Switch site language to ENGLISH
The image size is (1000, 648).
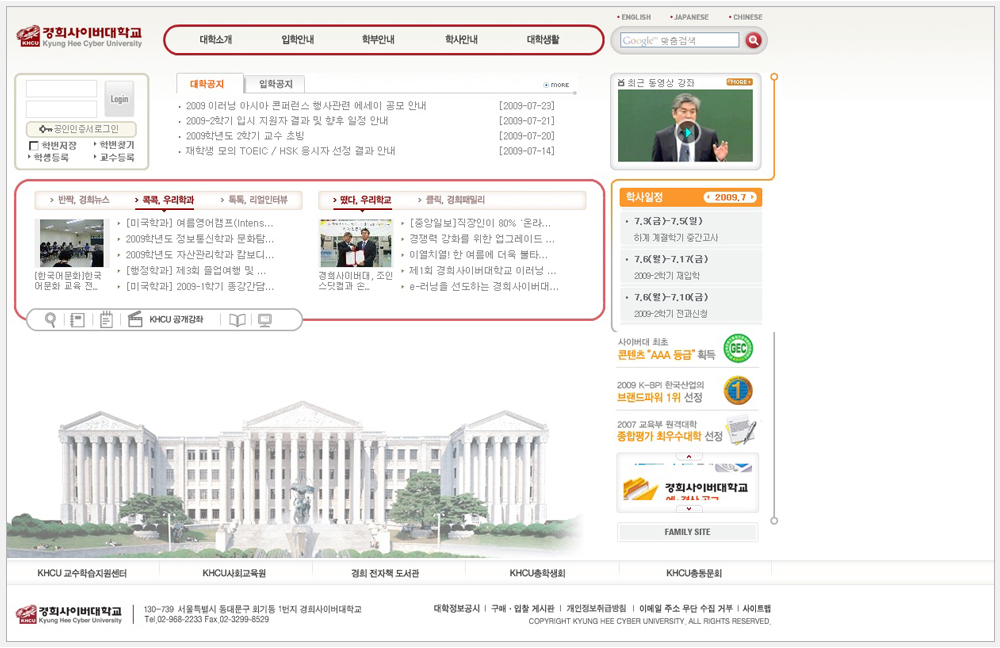pos(635,17)
